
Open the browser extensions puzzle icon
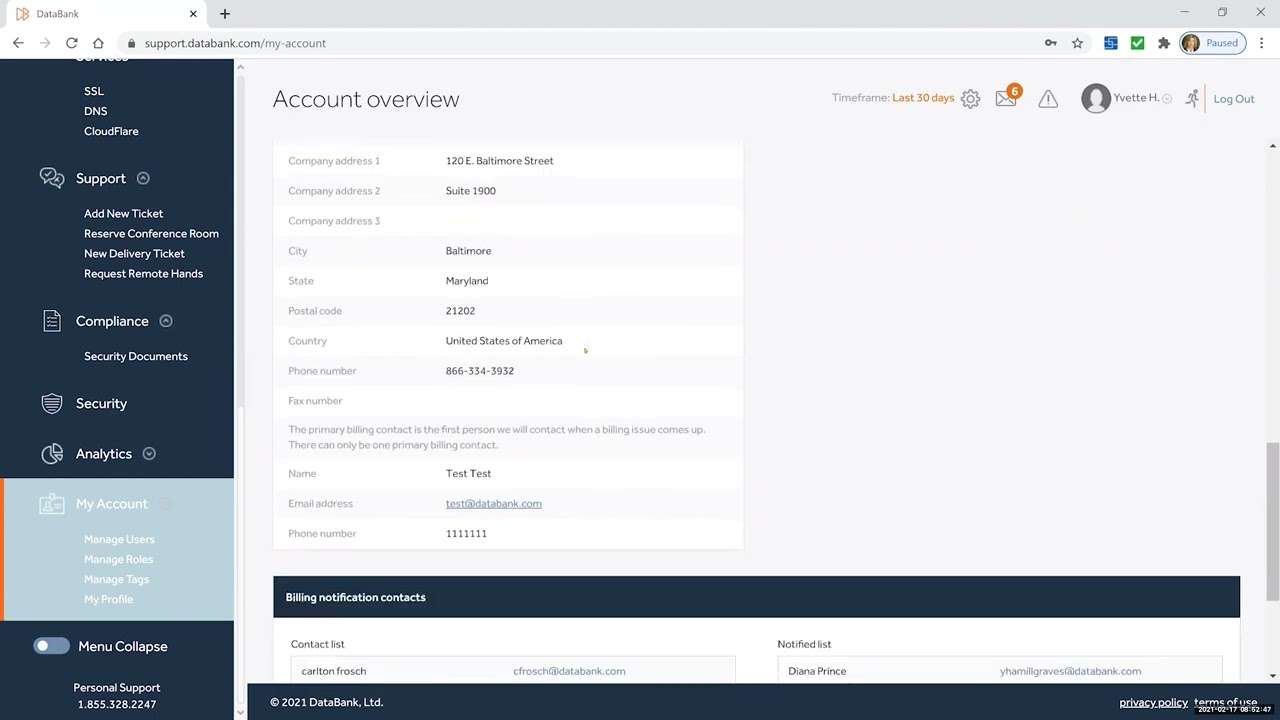click(1163, 43)
